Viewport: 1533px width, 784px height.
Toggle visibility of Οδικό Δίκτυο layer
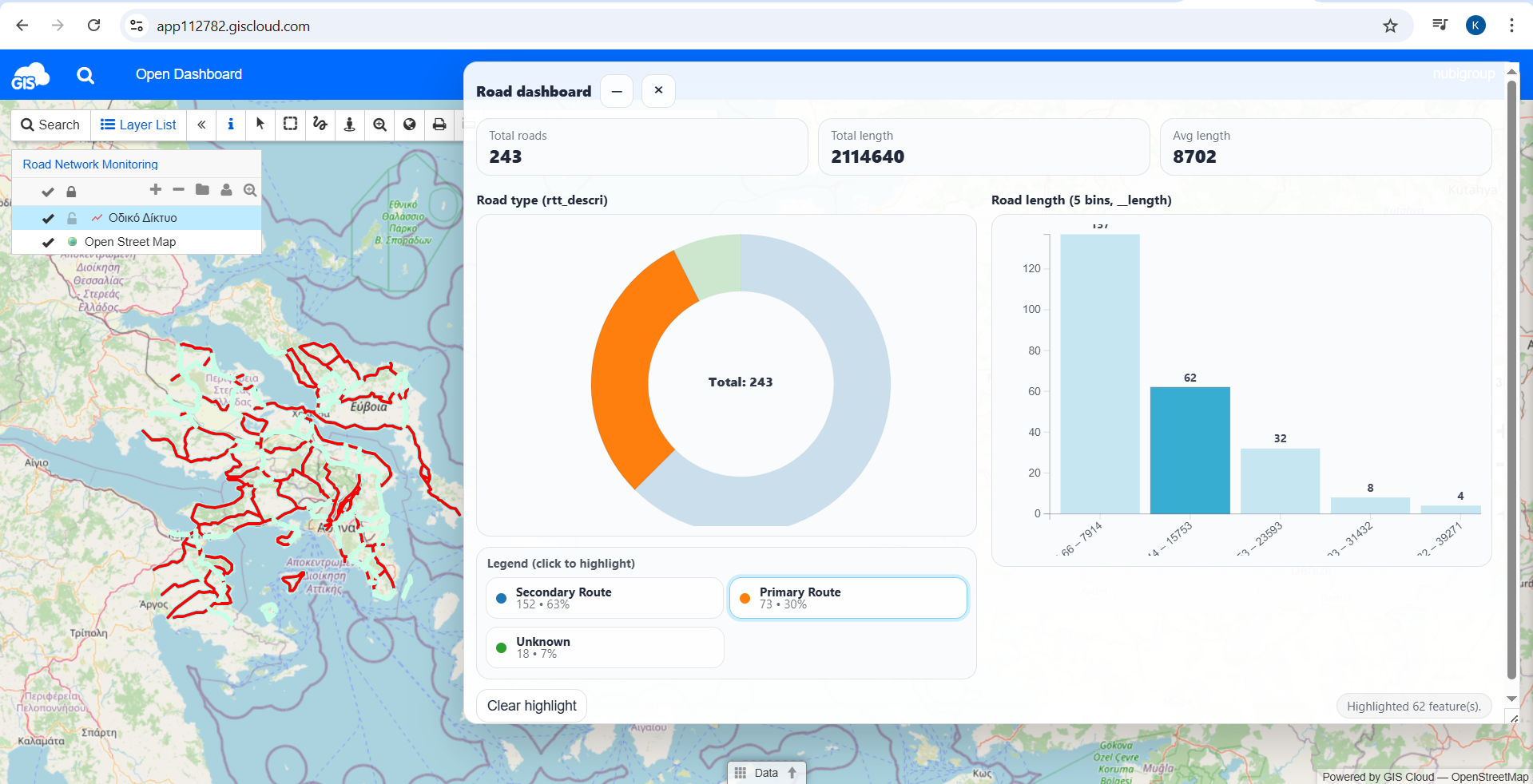click(x=48, y=218)
